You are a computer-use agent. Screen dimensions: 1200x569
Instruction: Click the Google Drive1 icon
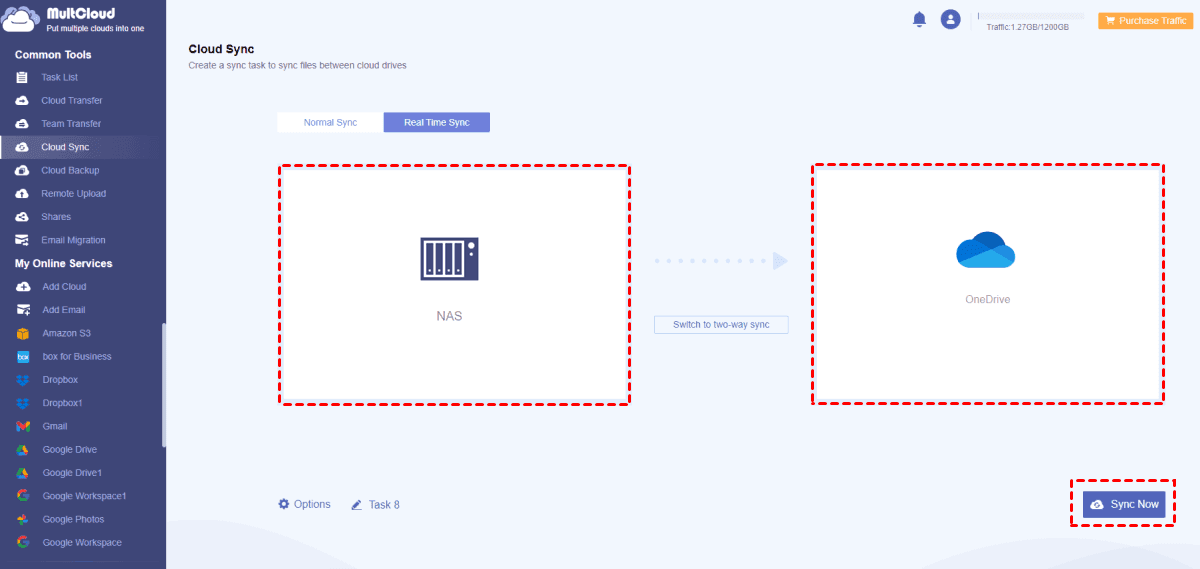click(x=22, y=473)
